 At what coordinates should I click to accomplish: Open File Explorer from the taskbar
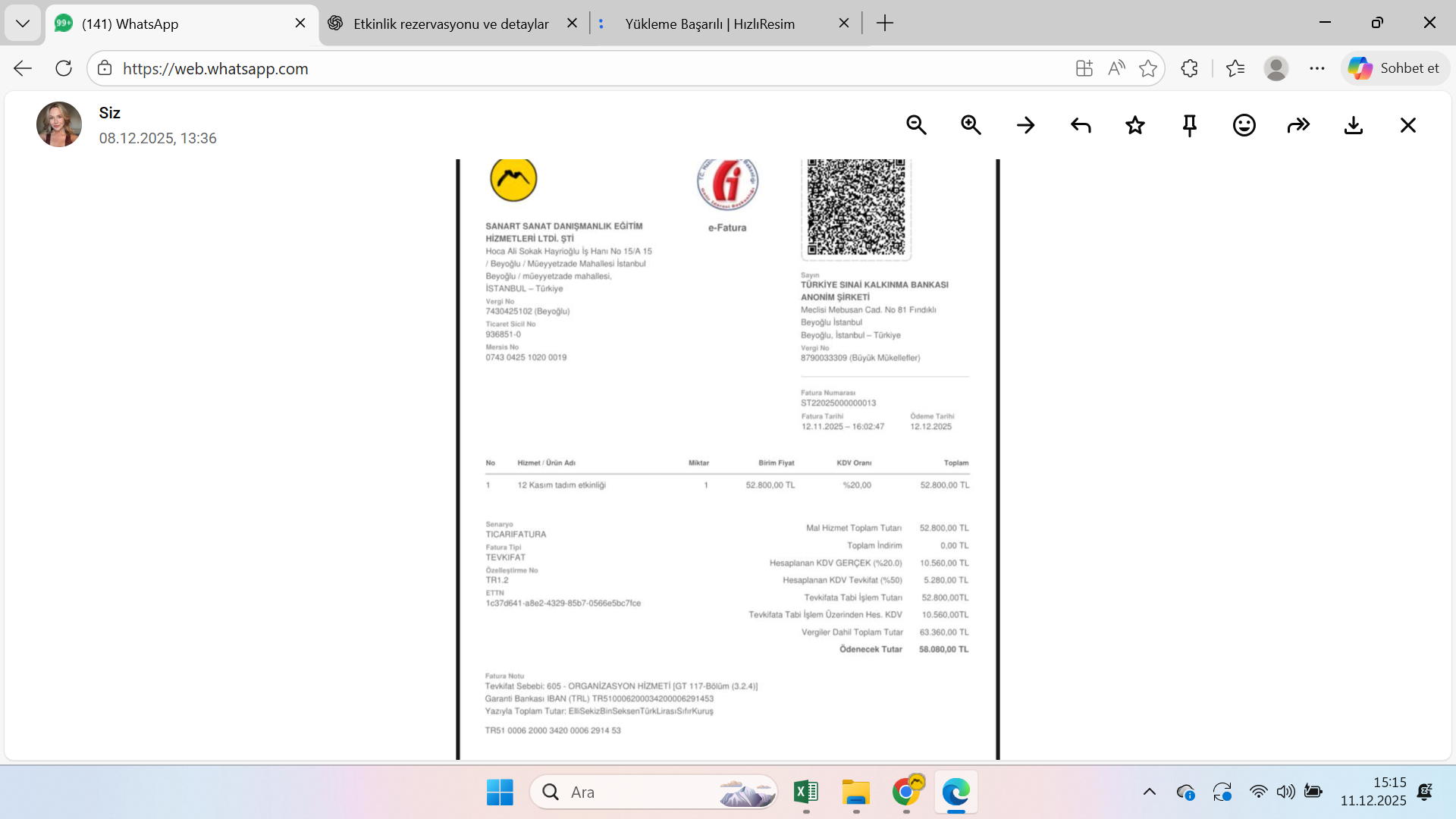(x=856, y=792)
